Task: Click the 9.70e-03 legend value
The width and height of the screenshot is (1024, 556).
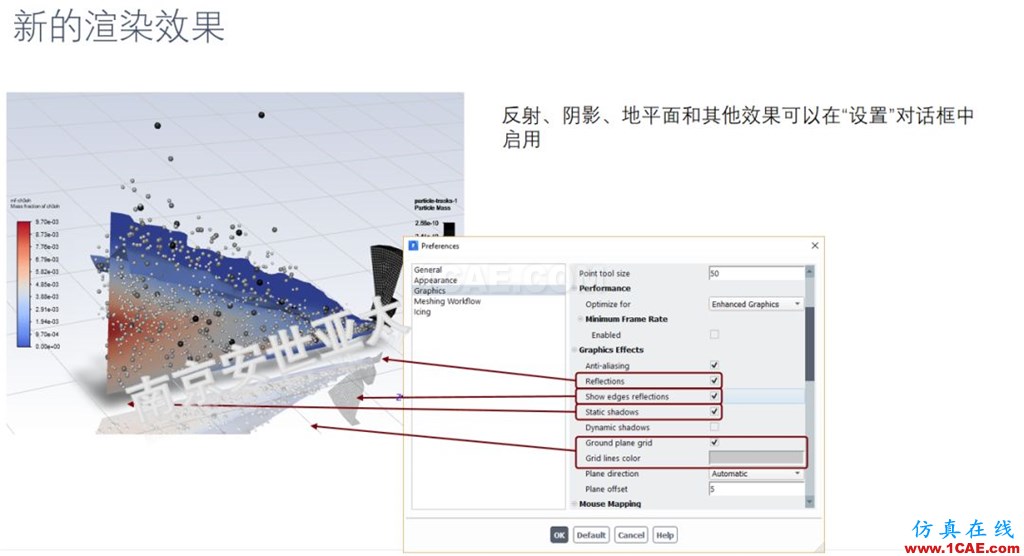Action: 47,222
